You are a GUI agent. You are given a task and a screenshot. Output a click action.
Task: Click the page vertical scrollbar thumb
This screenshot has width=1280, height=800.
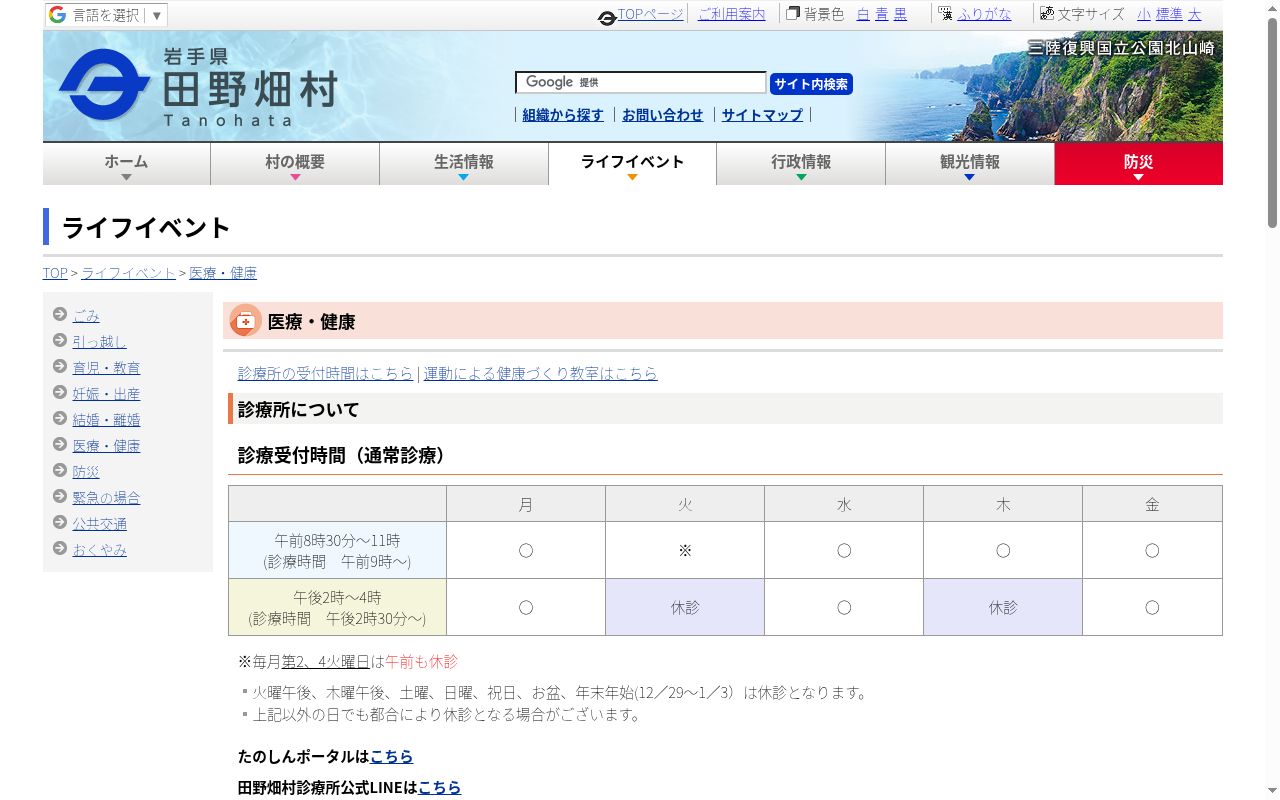1272,121
